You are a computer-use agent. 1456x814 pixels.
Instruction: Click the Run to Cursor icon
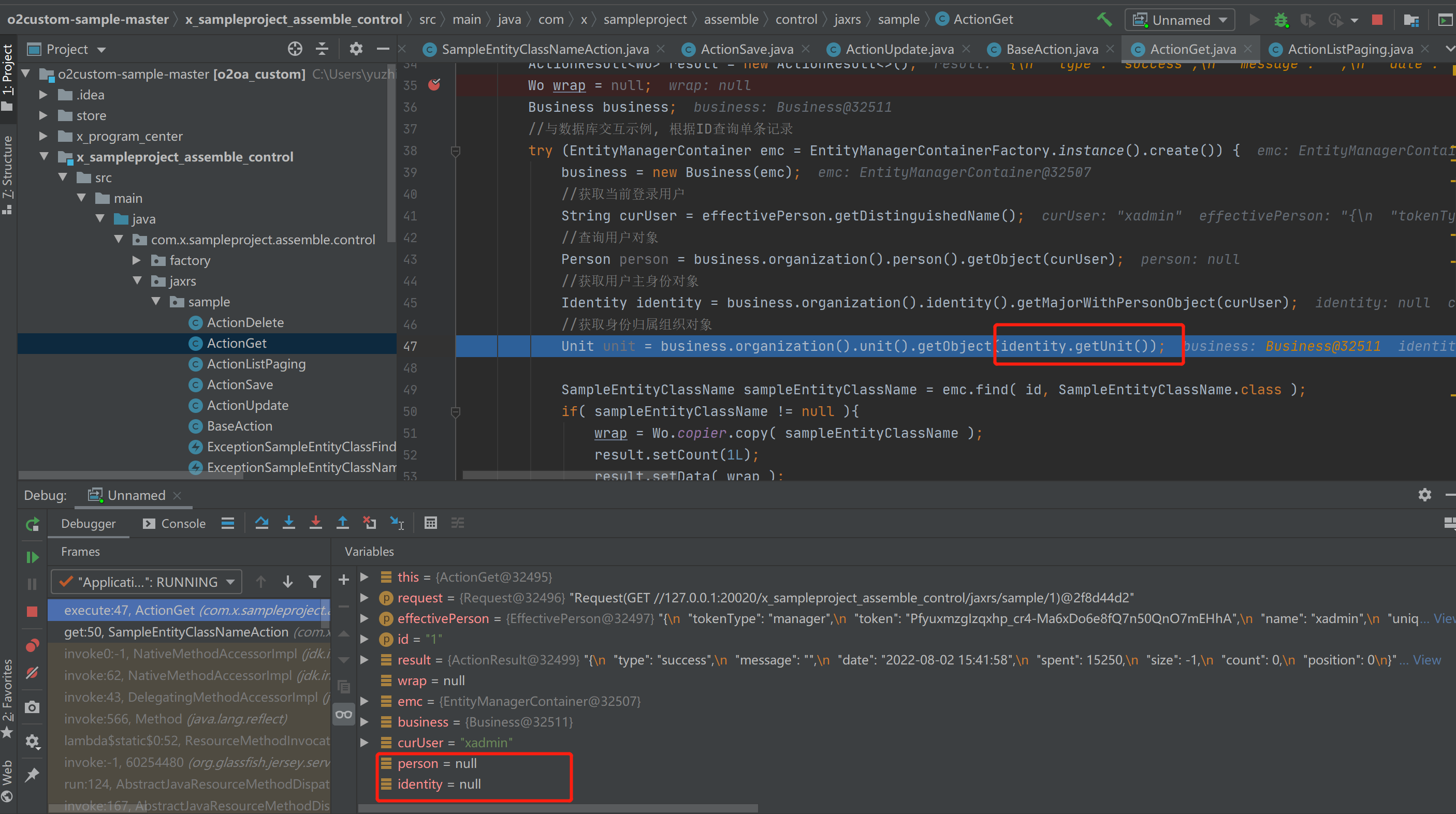pos(397,523)
